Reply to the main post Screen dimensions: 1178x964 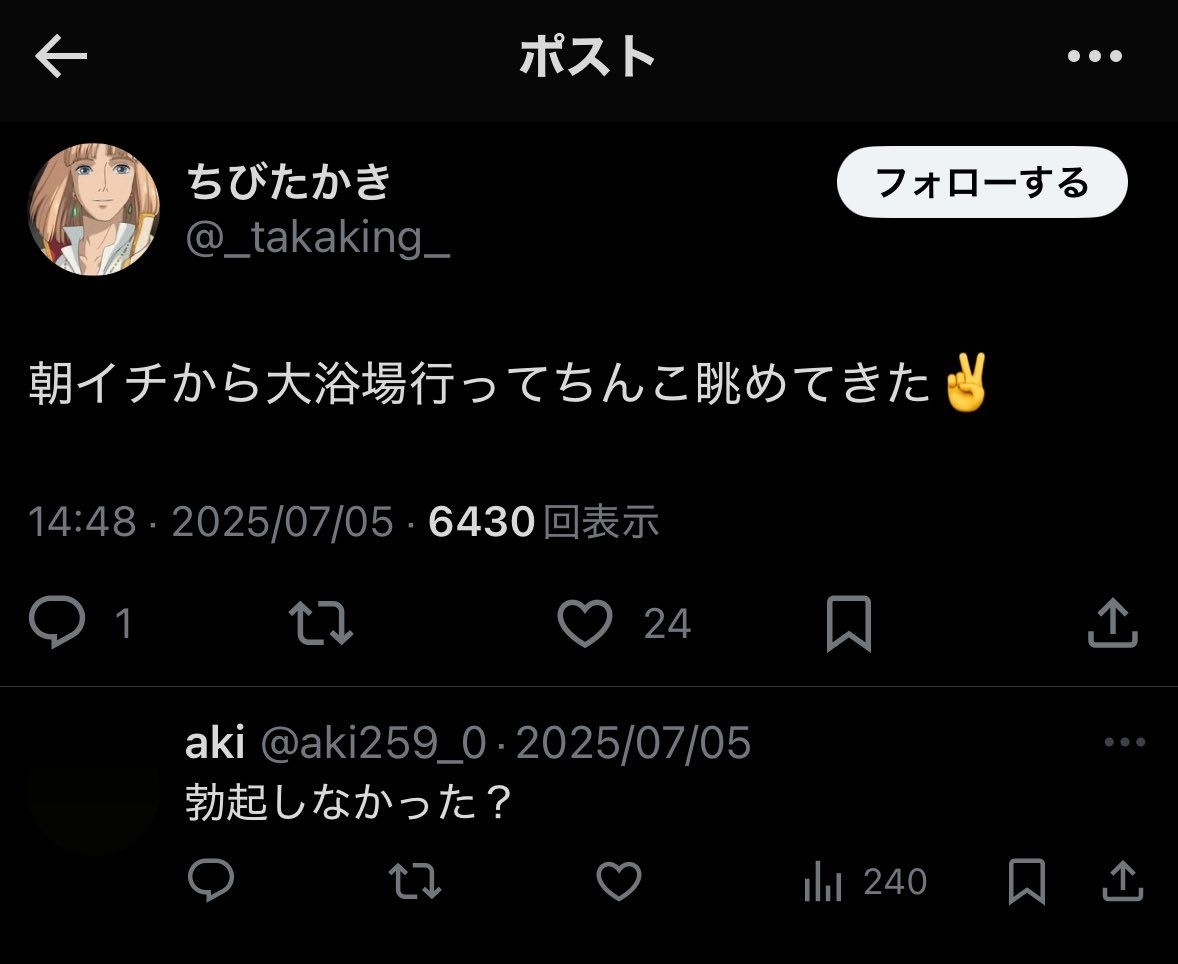[x=57, y=622]
